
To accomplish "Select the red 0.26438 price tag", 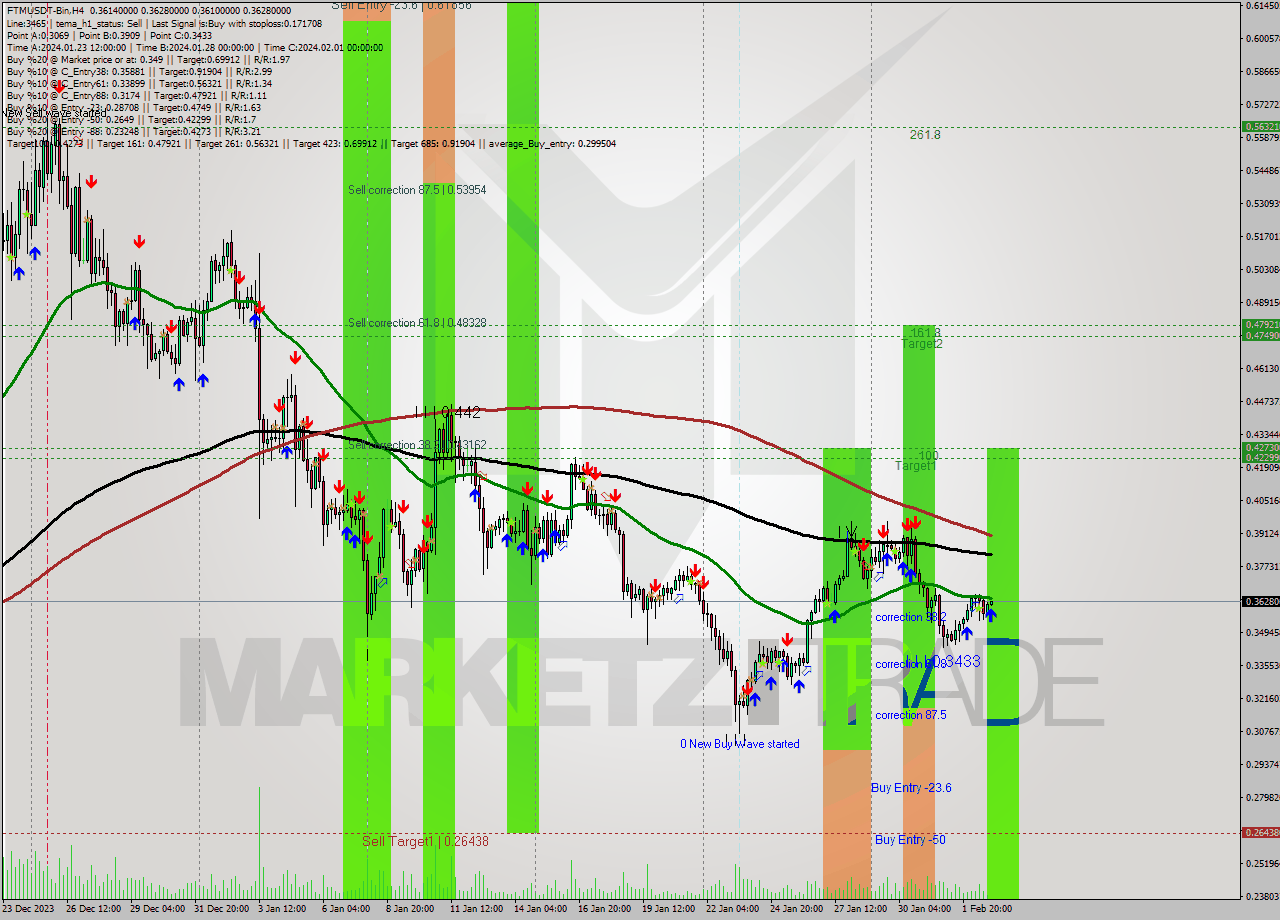I will coord(1261,832).
